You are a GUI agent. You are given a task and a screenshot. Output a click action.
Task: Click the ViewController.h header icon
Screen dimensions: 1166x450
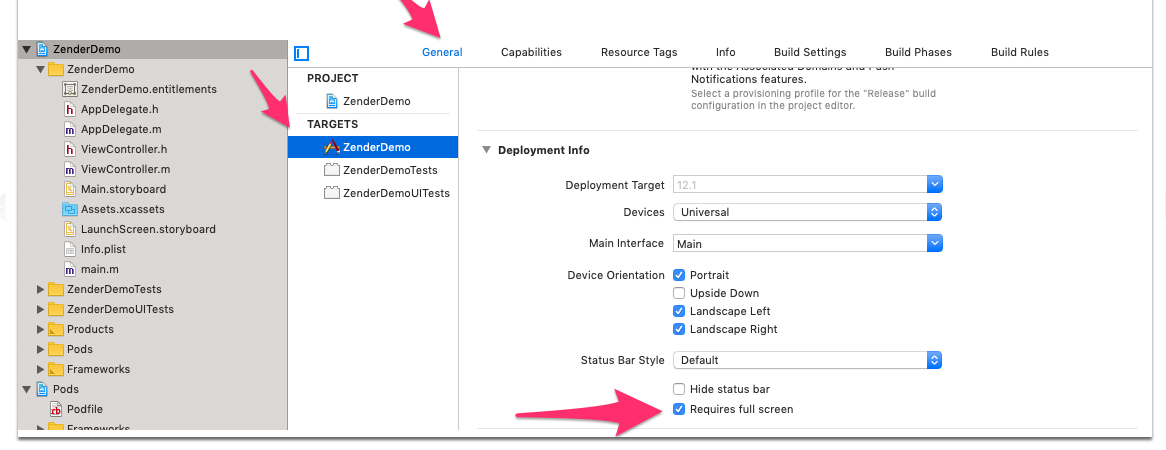coord(70,150)
